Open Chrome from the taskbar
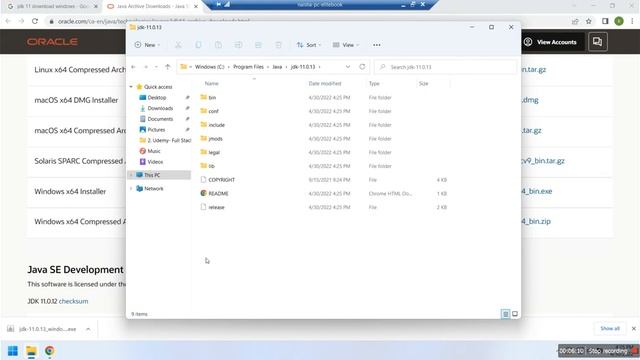 tap(49, 351)
